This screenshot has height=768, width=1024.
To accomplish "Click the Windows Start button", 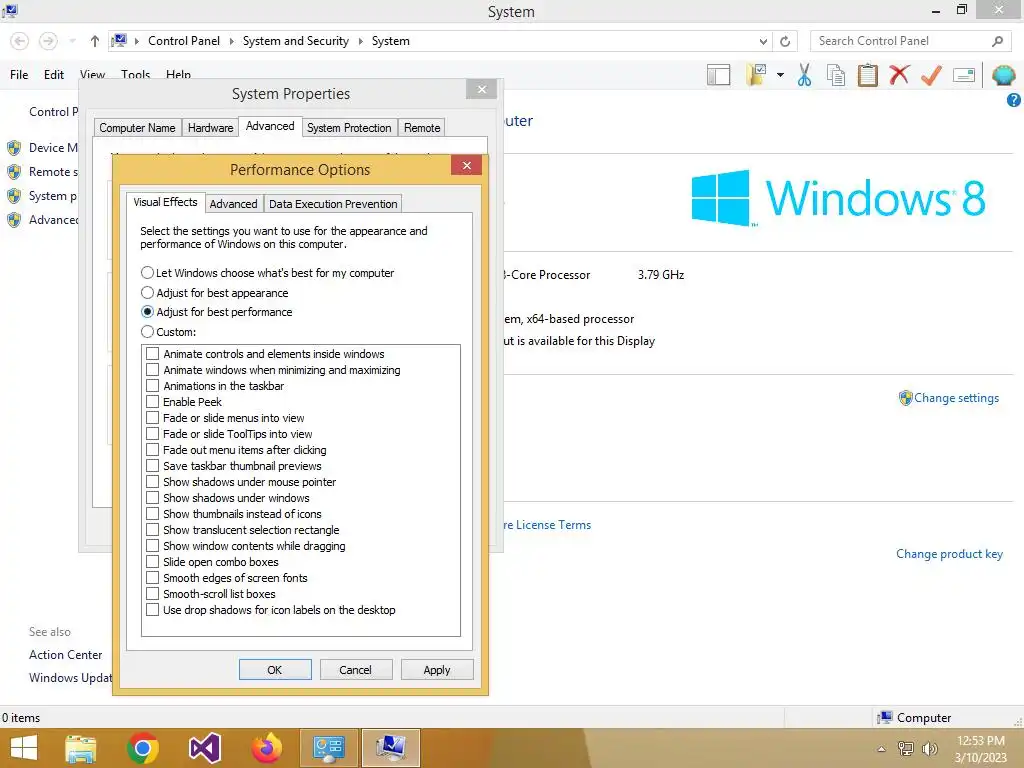I will tap(24, 748).
